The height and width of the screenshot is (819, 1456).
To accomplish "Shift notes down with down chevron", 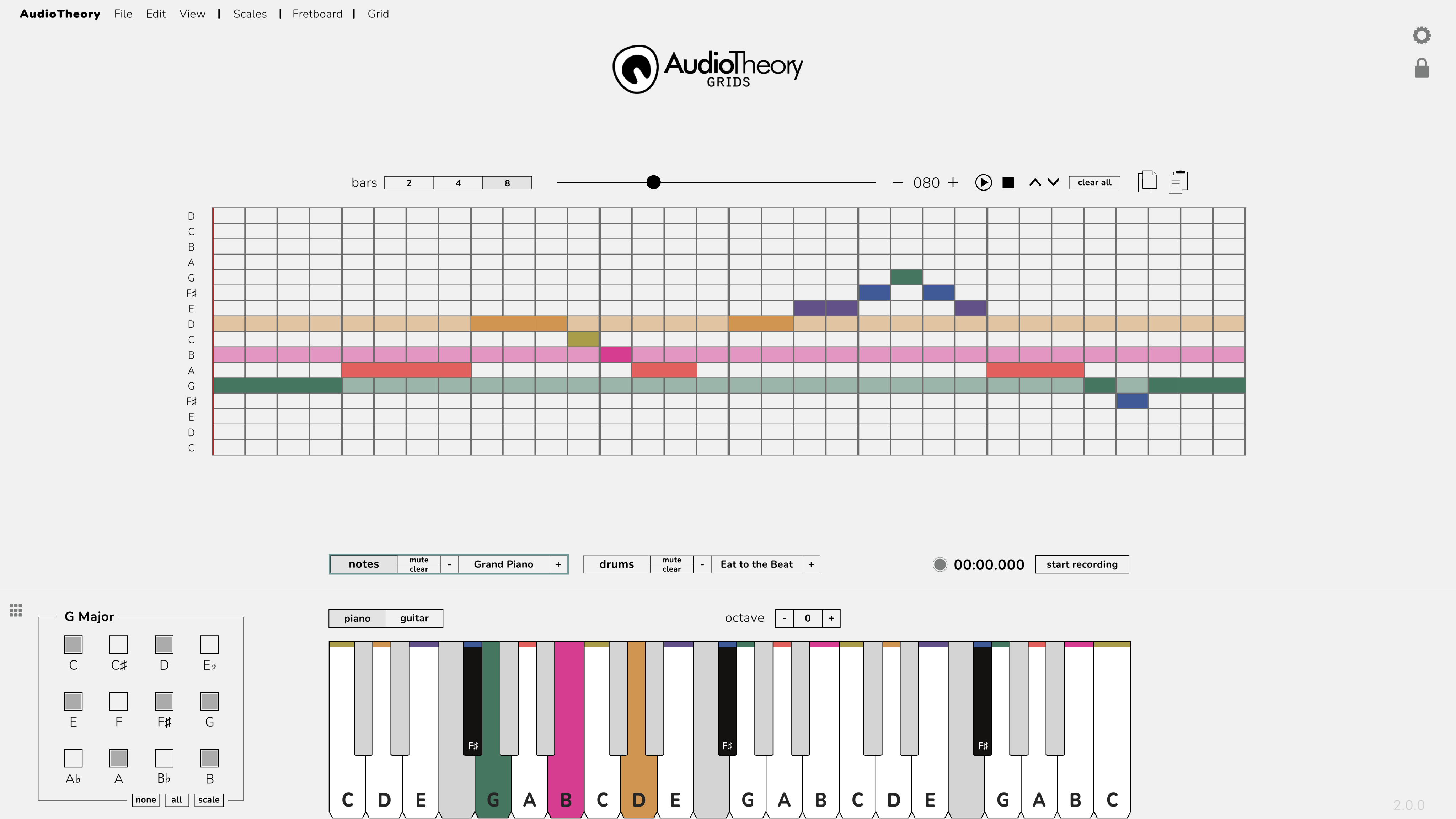I will coord(1053,183).
